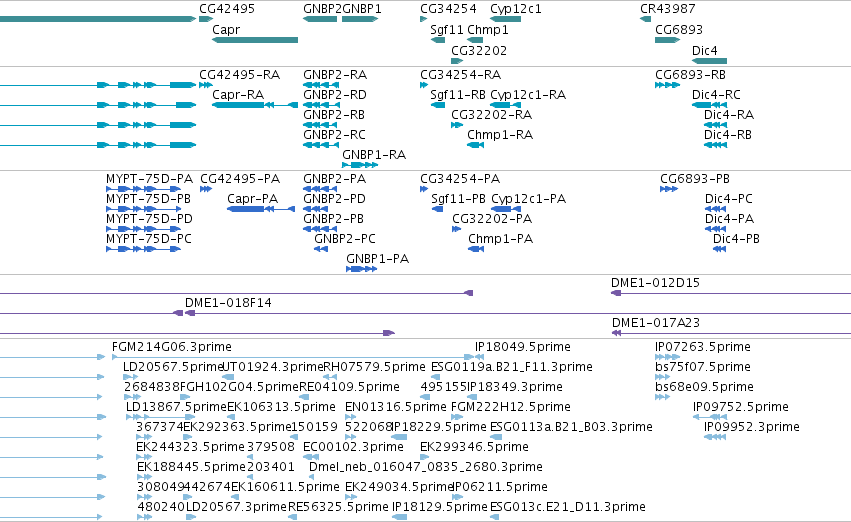851x522 pixels.
Task: Select transcript GNBP2-RB
Action: click(334, 115)
